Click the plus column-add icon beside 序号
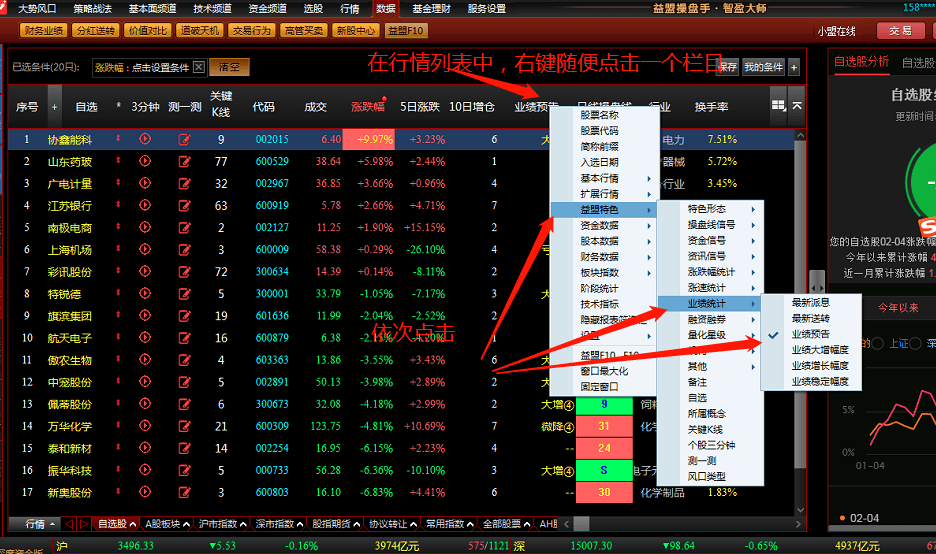The height and width of the screenshot is (554, 936). [54, 107]
